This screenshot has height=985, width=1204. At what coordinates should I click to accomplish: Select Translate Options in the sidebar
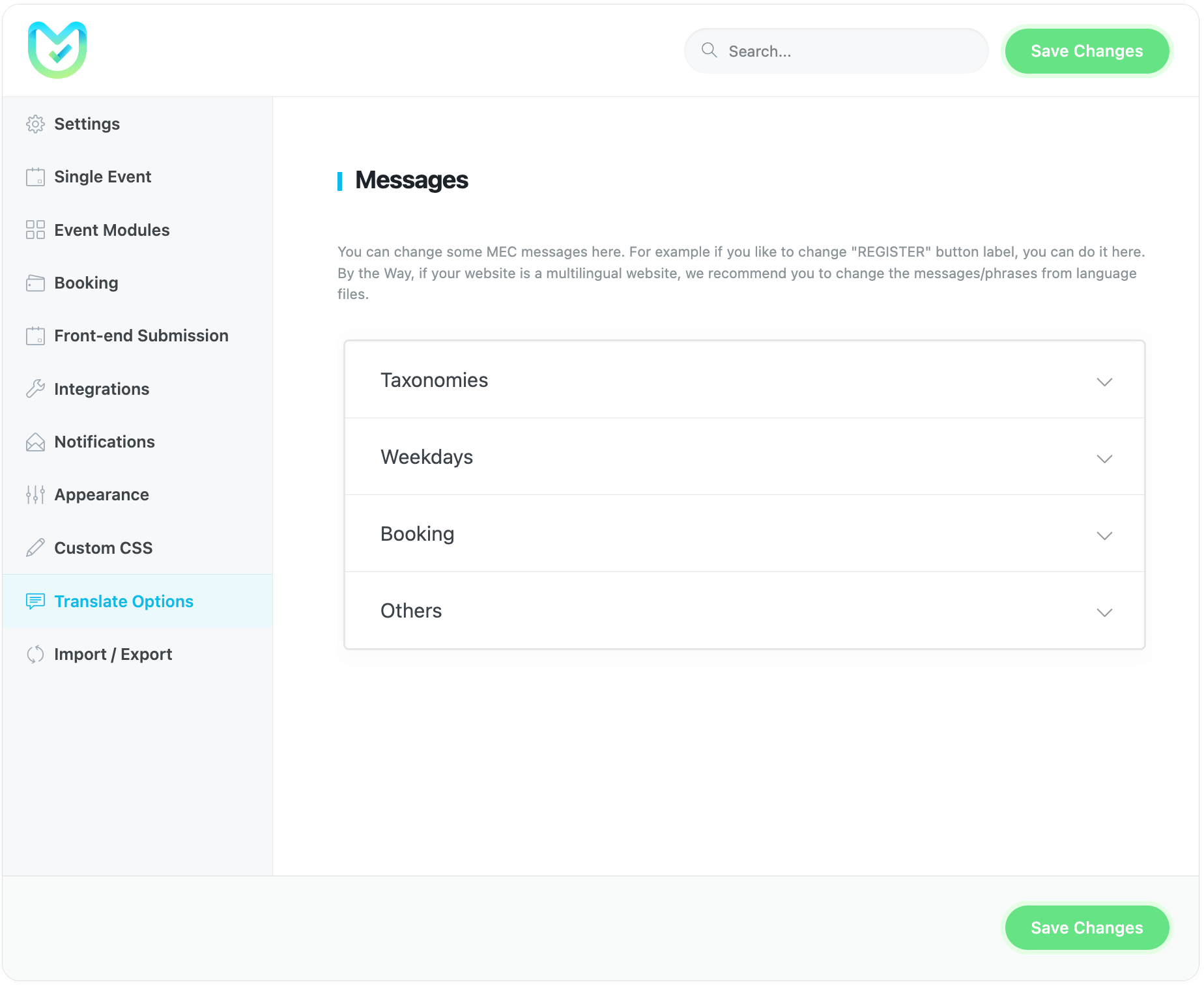[x=124, y=601]
